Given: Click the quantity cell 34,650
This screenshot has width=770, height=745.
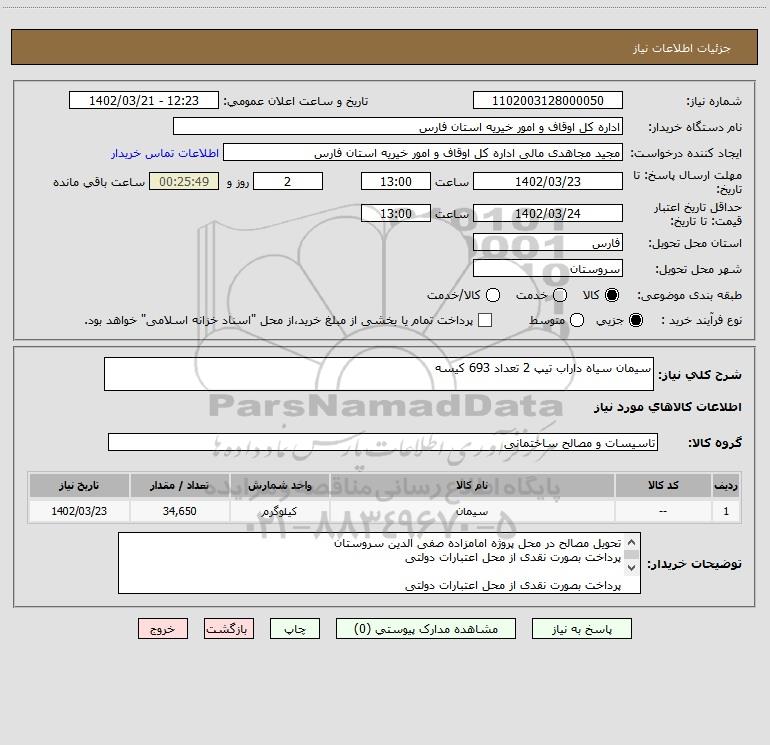Looking at the screenshot, I should pyautogui.click(x=179, y=511).
